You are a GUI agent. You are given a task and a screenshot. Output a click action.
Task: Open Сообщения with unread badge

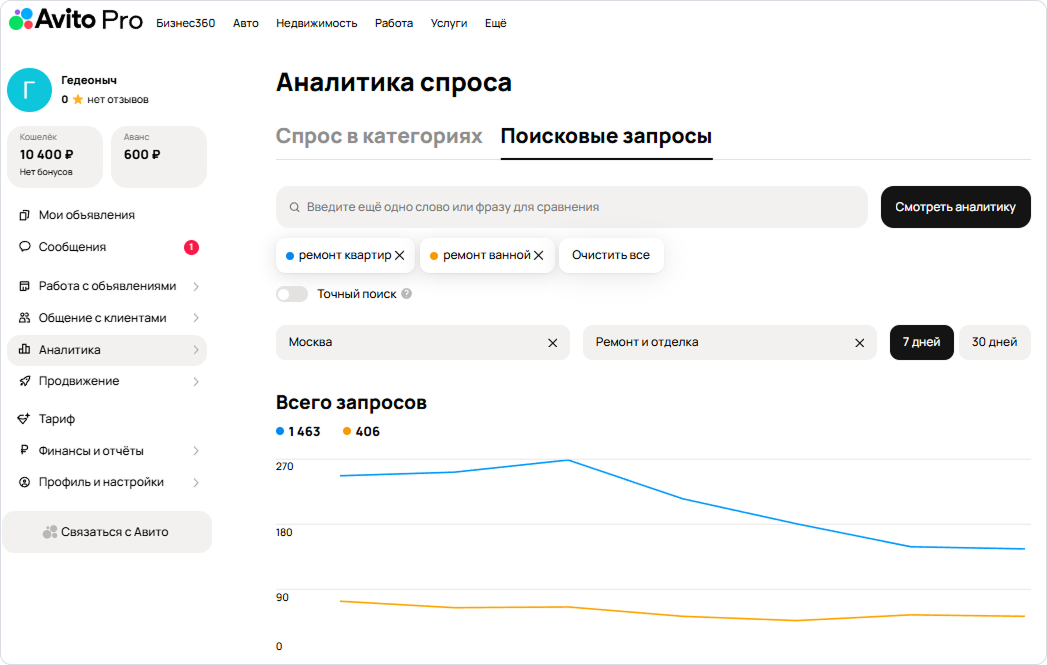point(72,247)
